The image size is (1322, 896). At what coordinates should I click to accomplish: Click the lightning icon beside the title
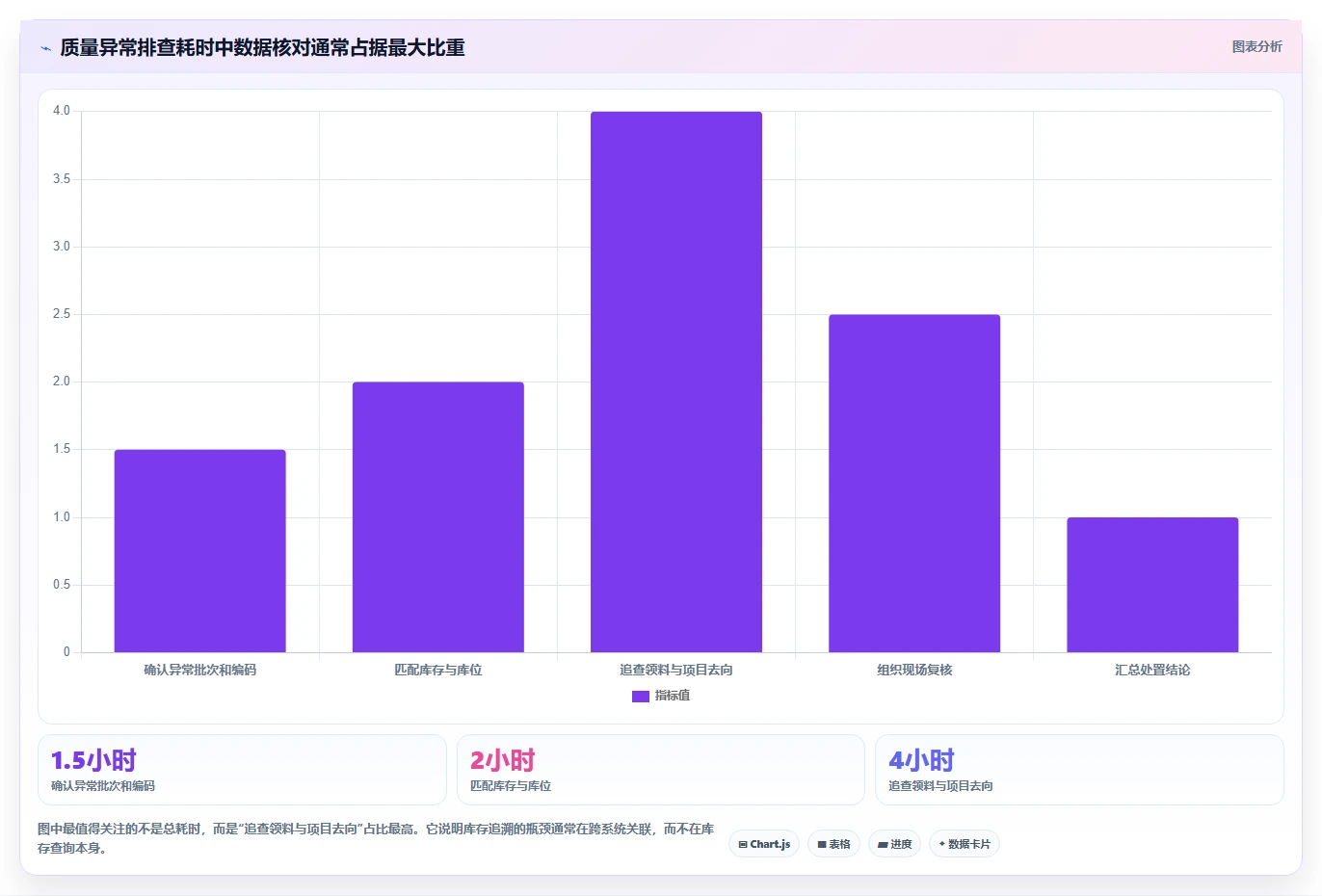pos(45,48)
